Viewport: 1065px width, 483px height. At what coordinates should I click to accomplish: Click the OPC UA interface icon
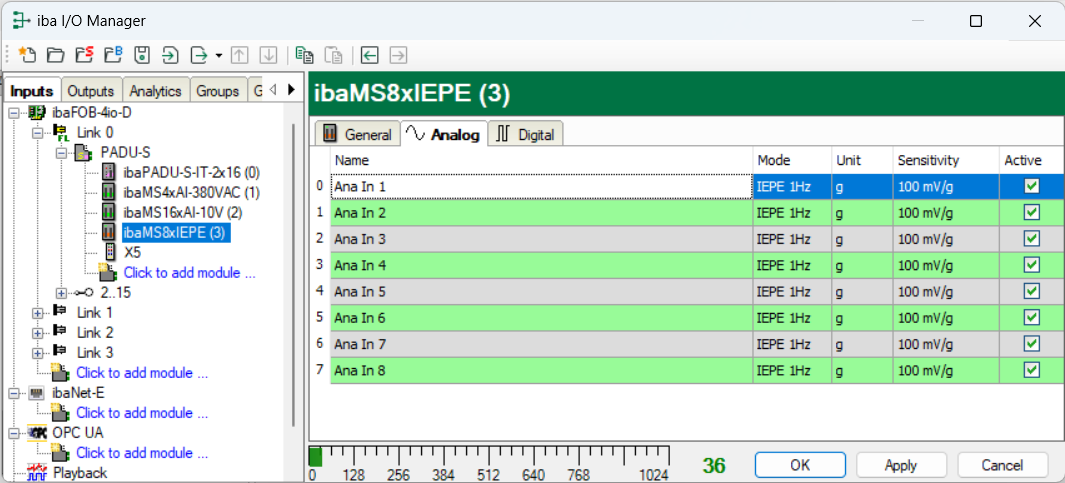point(37,433)
